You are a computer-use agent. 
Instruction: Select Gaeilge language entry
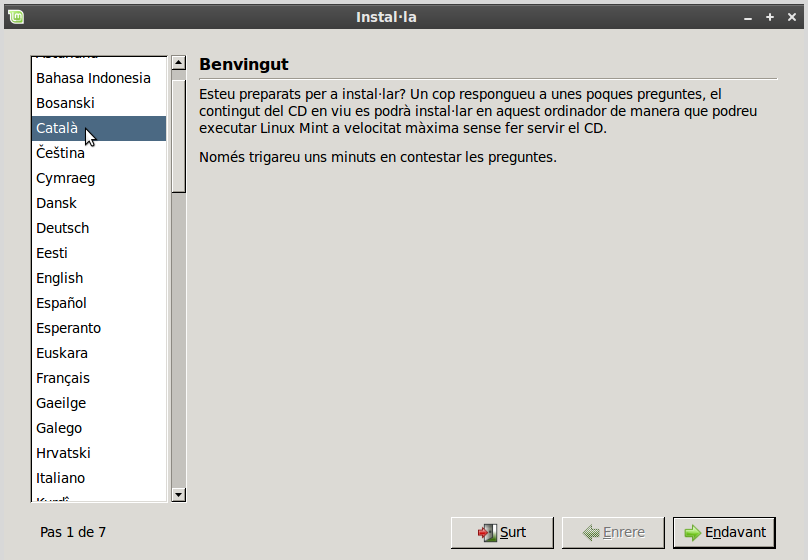(99, 403)
